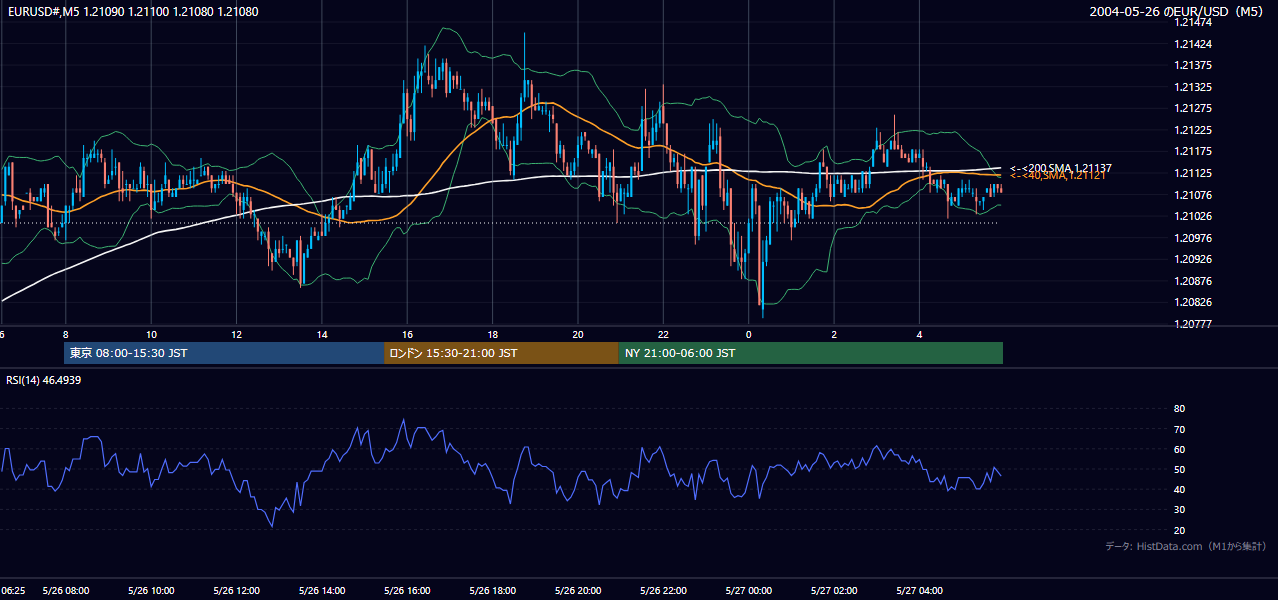The height and width of the screenshot is (600, 1278).
Task: Click hour label 22 under price chart
Action: click(x=663, y=334)
